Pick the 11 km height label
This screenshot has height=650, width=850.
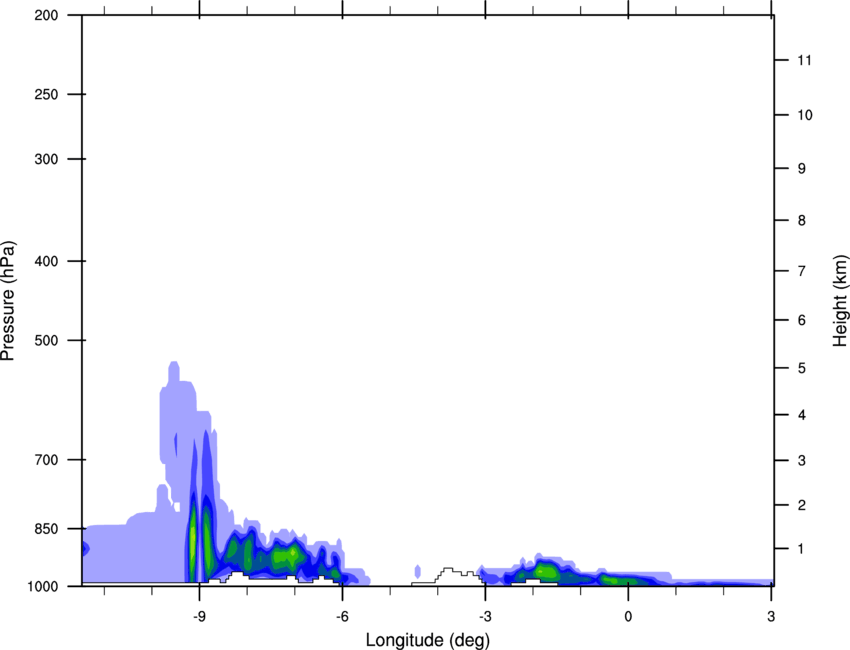(804, 60)
